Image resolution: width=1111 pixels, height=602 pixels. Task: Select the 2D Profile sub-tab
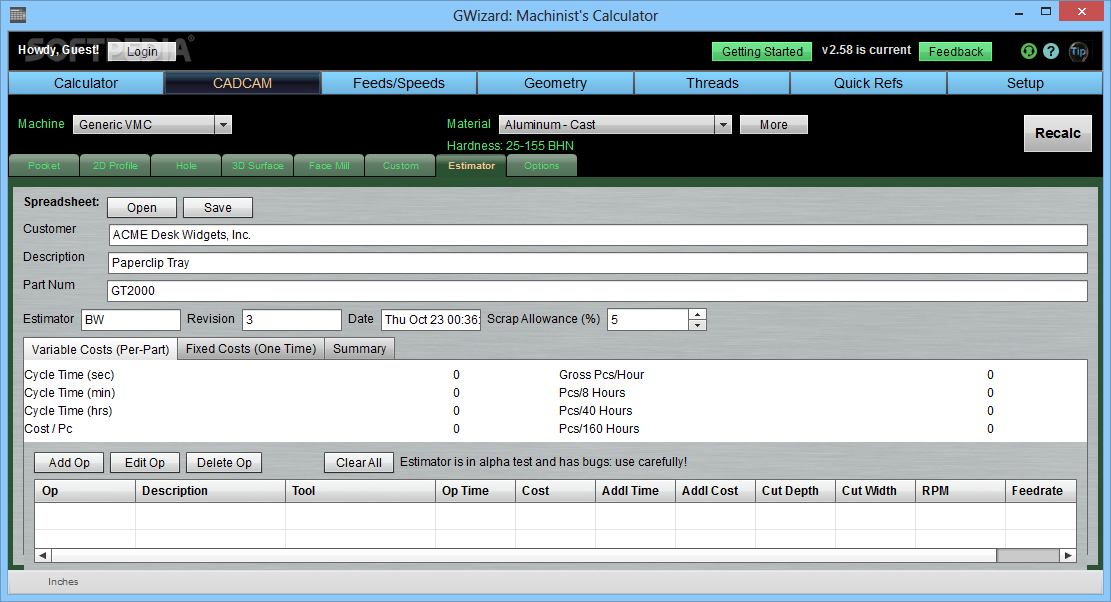(x=115, y=166)
